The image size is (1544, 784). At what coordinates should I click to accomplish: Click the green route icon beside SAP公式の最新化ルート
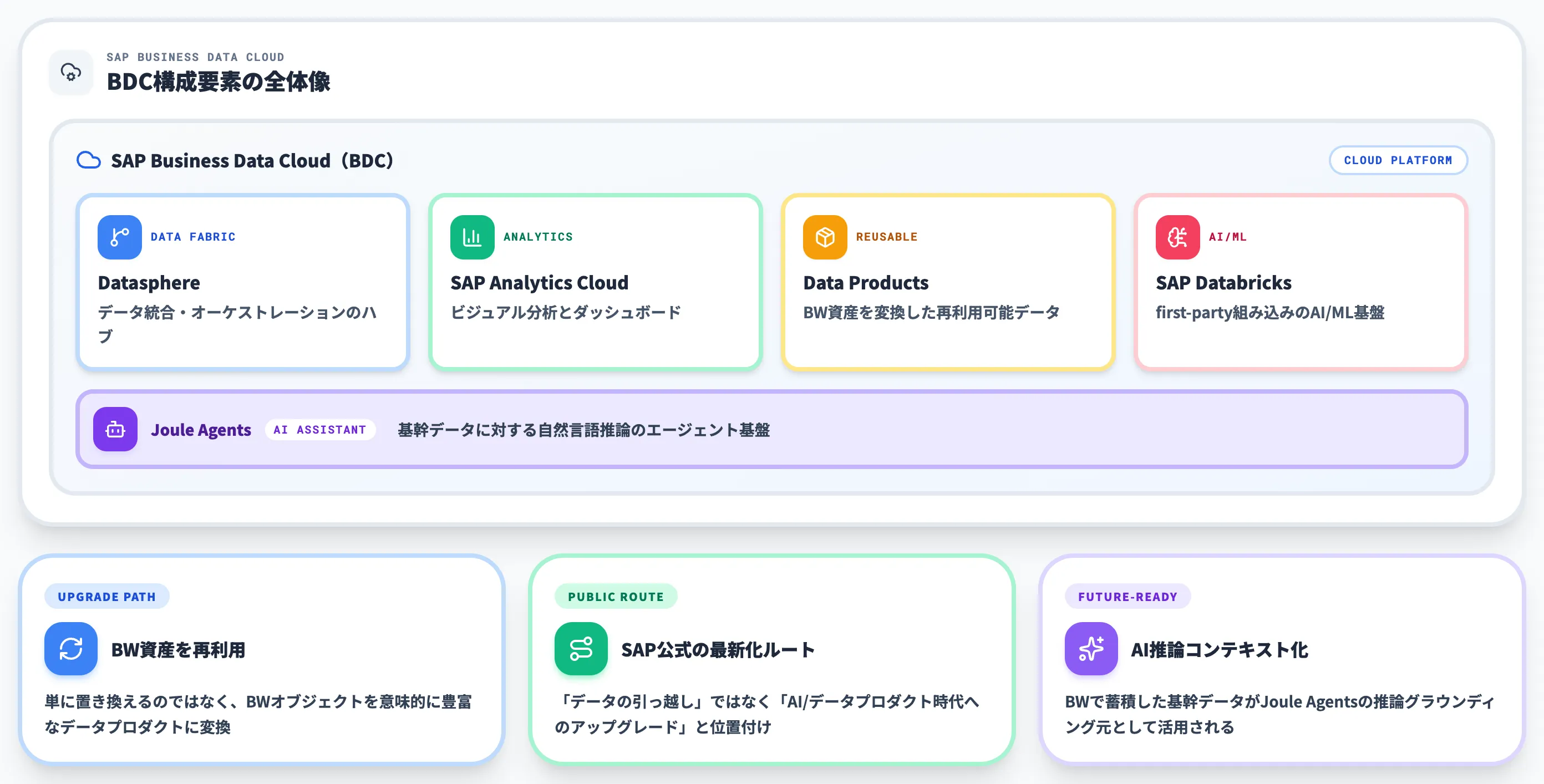point(581,649)
